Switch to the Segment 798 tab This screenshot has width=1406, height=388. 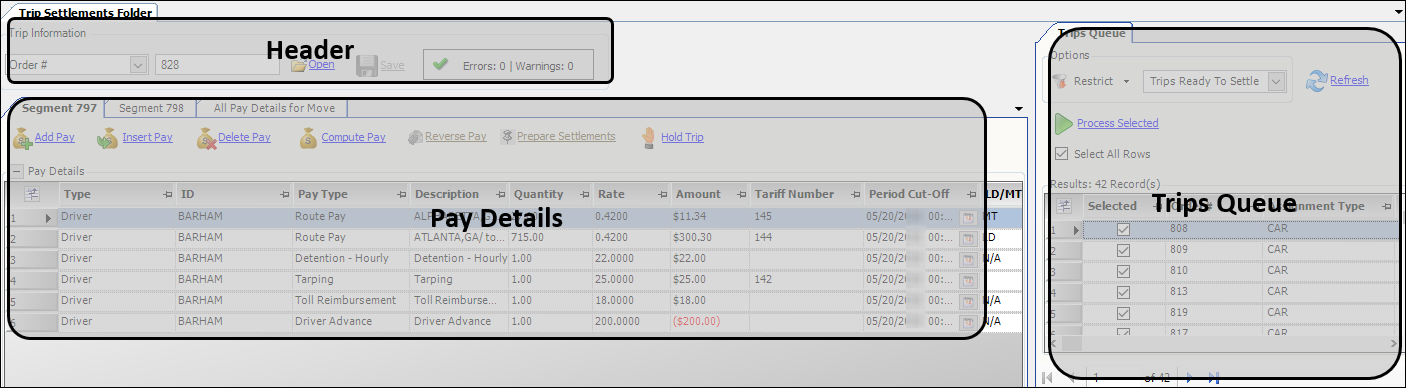point(151,108)
